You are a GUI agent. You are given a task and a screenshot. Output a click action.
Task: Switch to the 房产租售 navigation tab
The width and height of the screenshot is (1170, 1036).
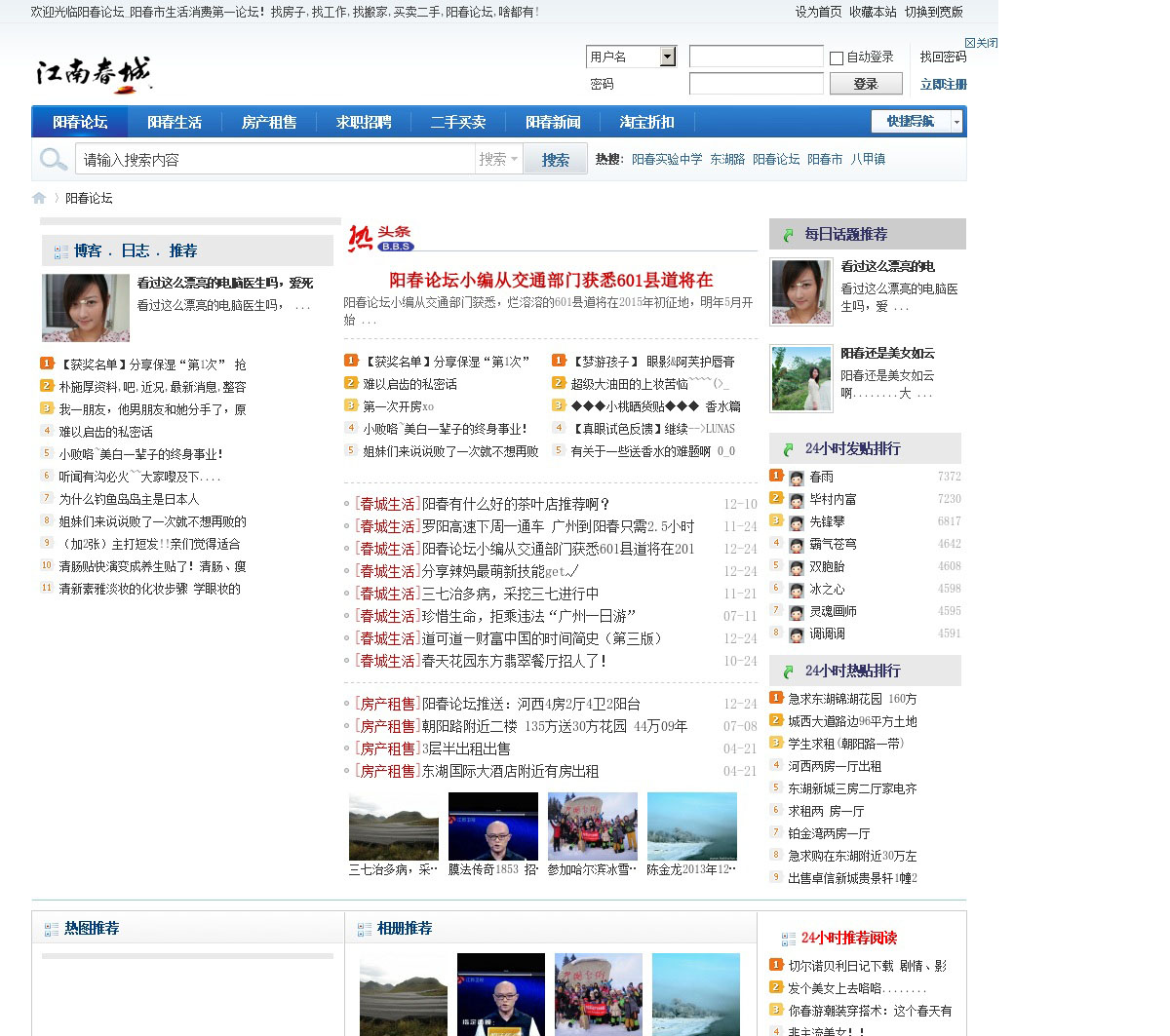point(268,122)
